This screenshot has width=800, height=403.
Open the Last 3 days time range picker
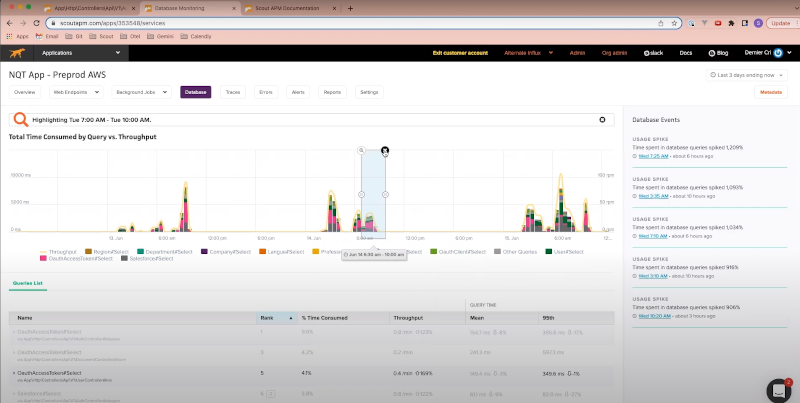tap(747, 74)
